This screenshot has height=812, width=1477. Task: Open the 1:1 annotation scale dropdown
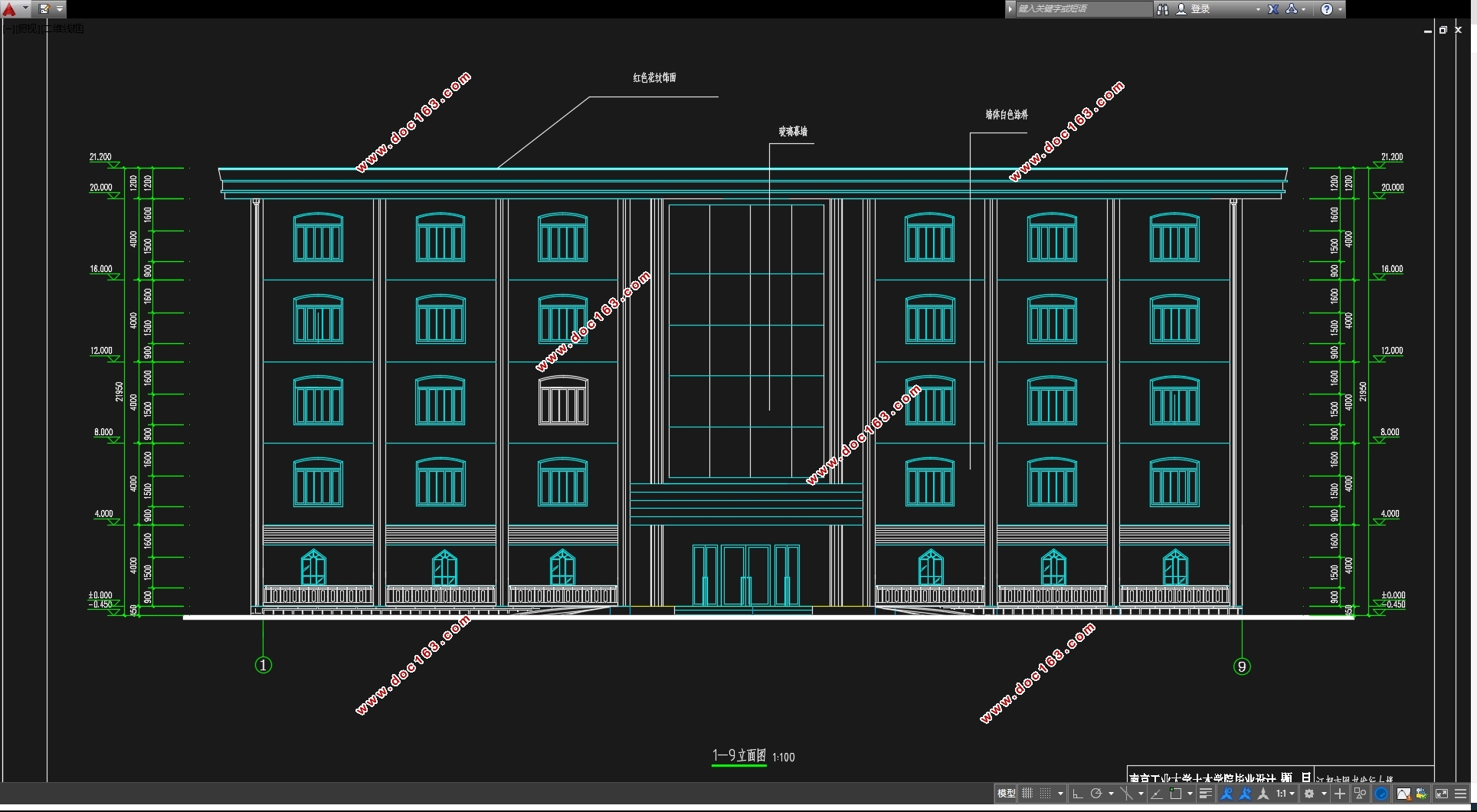(x=1285, y=794)
